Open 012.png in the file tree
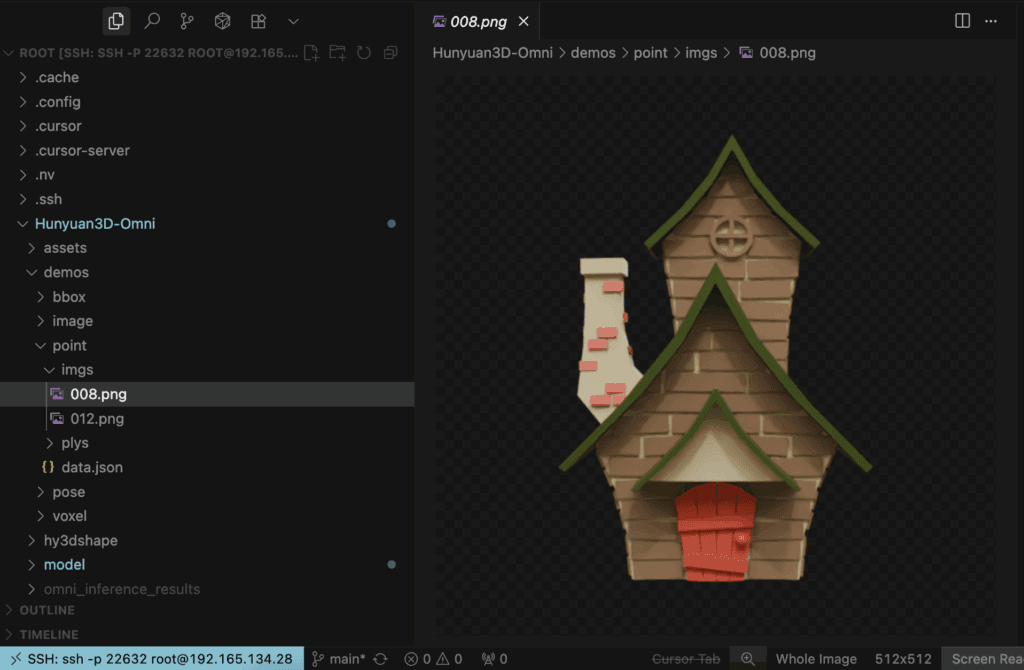The height and width of the screenshot is (670, 1024). (97, 419)
